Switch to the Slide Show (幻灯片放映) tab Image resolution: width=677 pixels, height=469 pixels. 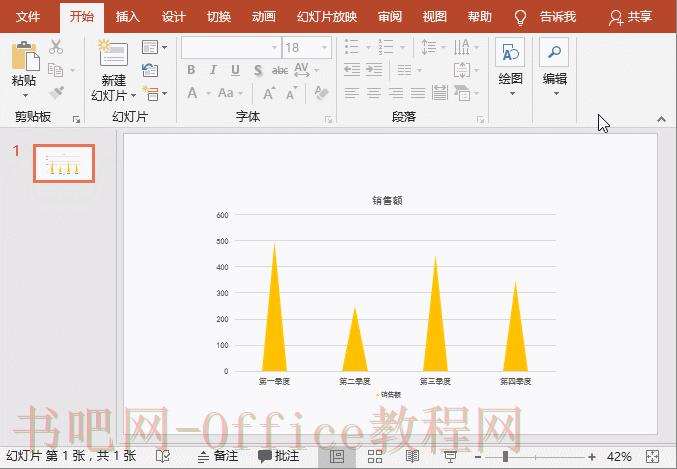coord(327,17)
